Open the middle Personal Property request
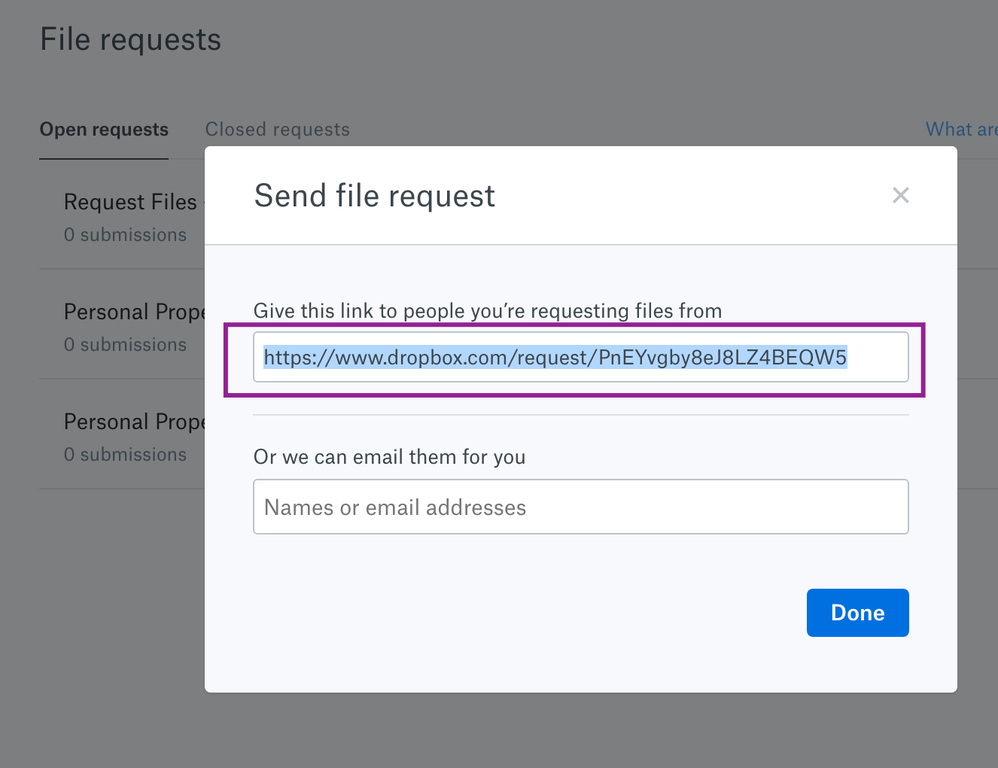The height and width of the screenshot is (768, 998). coord(133,312)
